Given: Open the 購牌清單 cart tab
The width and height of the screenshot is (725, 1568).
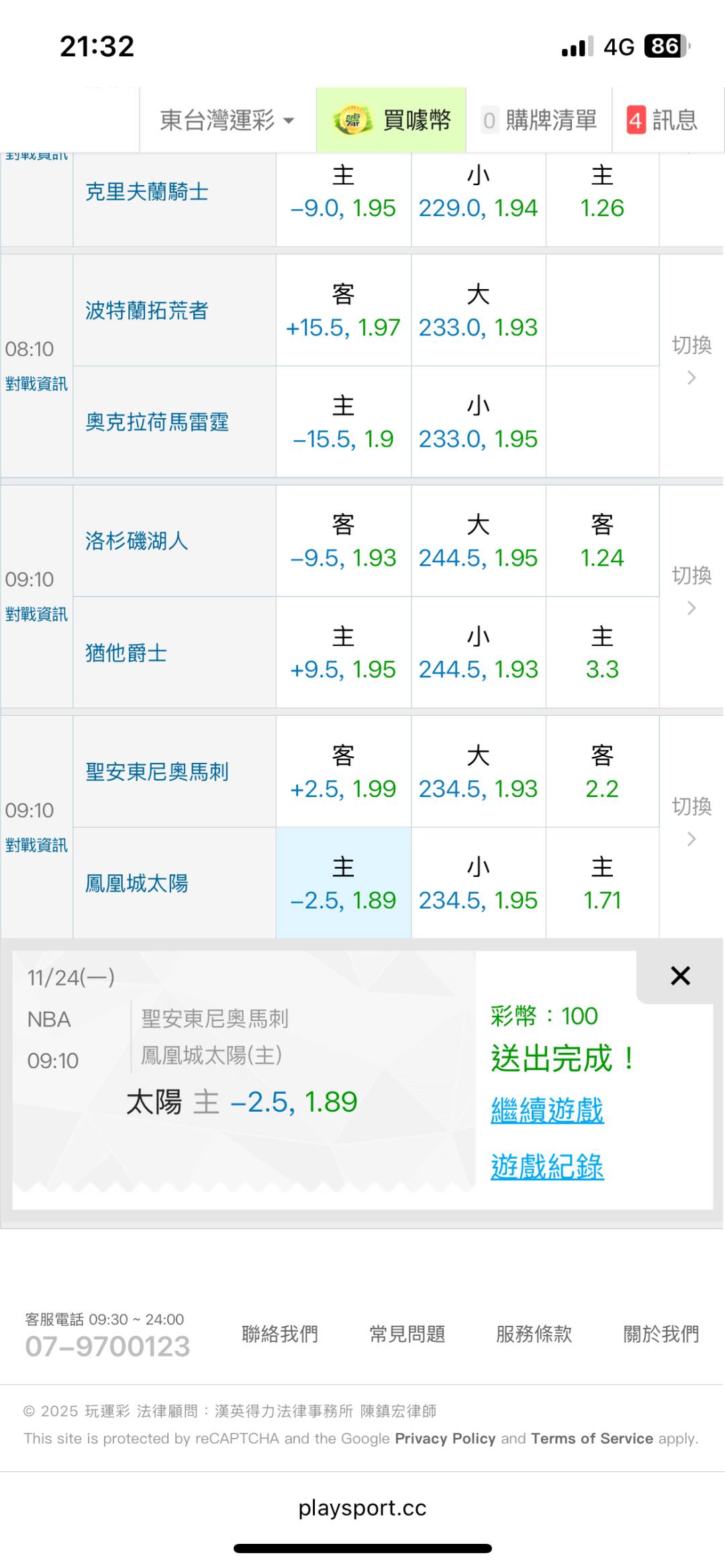Looking at the screenshot, I should 540,121.
